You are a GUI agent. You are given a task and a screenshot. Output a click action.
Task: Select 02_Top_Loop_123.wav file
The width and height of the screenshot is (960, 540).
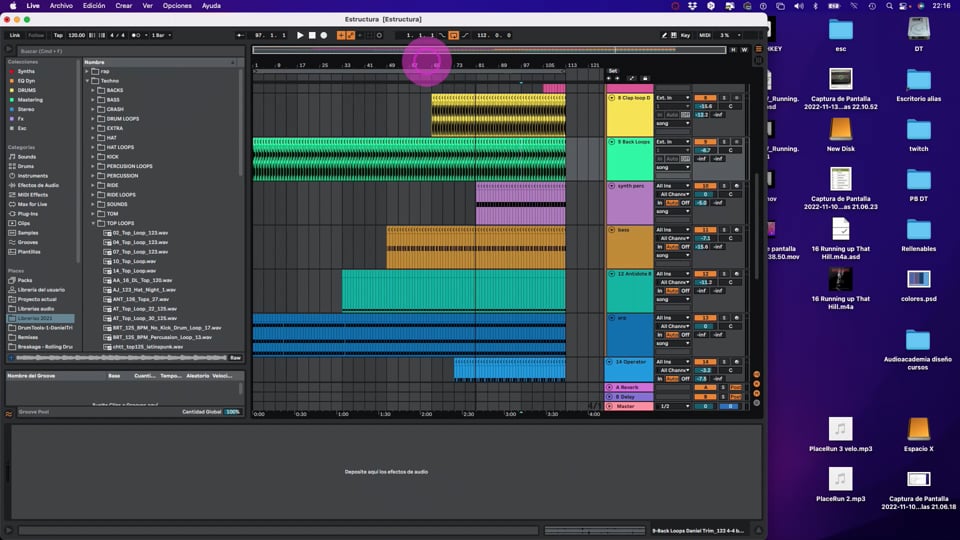(x=140, y=233)
